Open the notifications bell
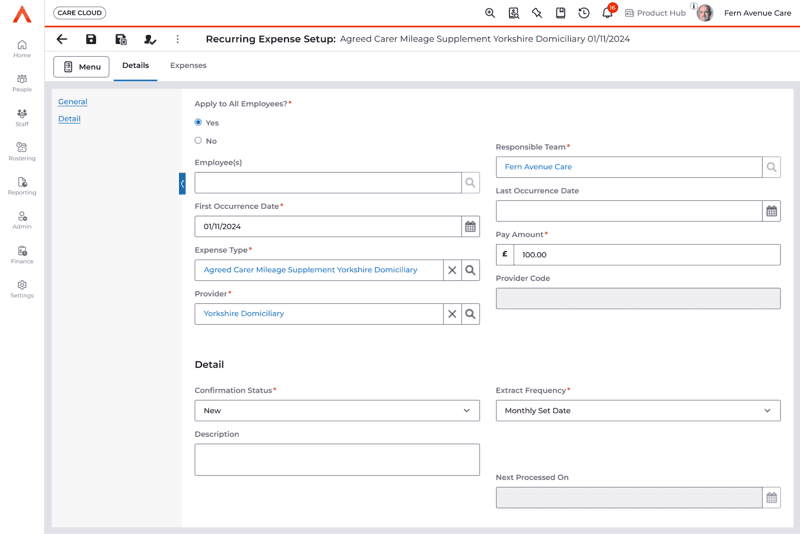The image size is (800, 534). pyautogui.click(x=607, y=13)
